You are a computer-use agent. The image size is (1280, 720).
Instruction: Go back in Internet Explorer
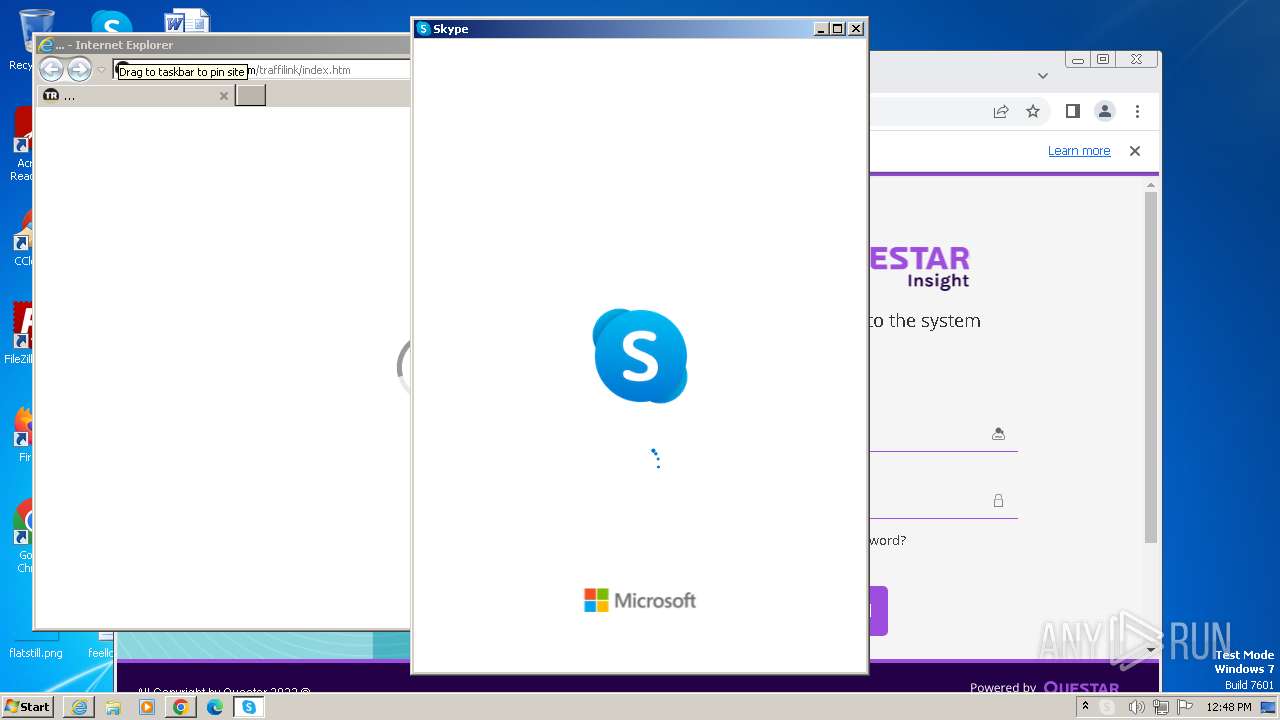coord(51,69)
